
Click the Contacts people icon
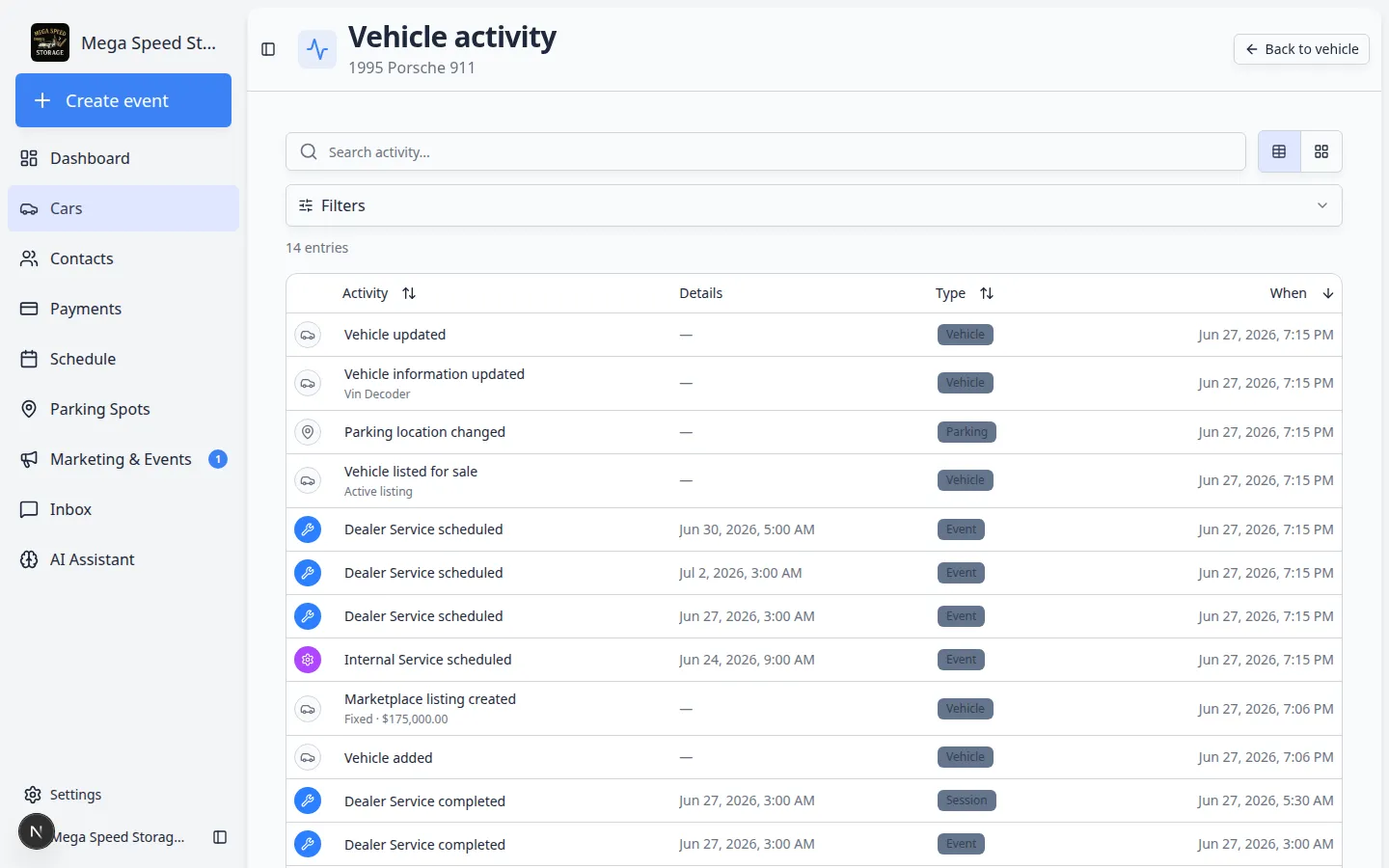(x=29, y=258)
